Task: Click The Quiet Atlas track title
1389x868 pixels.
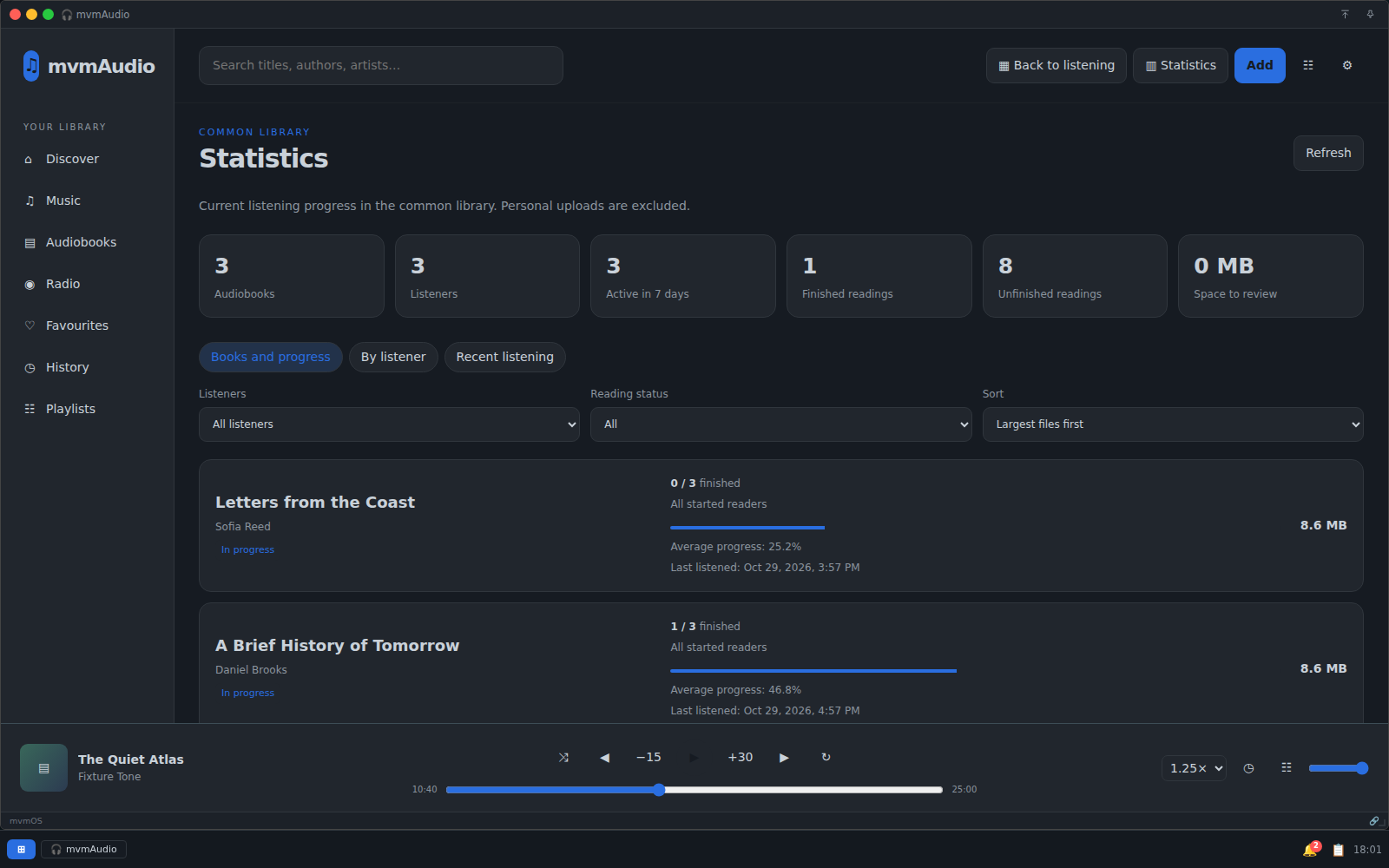Action: [x=131, y=759]
